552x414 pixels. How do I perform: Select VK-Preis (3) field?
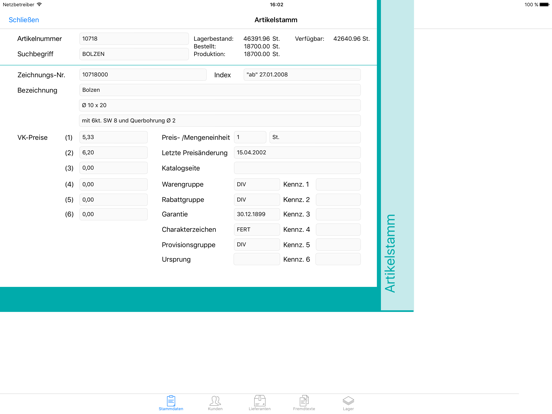click(113, 168)
